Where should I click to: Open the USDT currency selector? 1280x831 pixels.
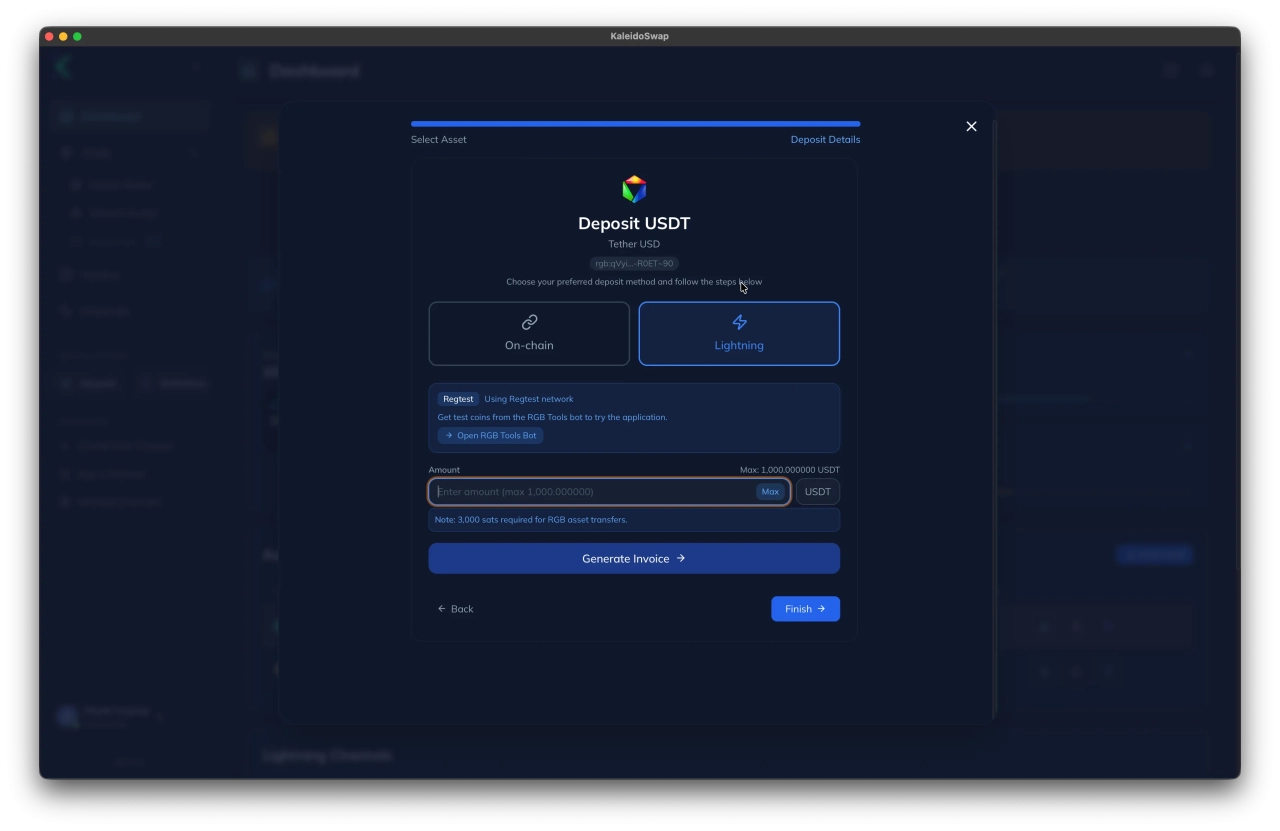click(x=817, y=491)
